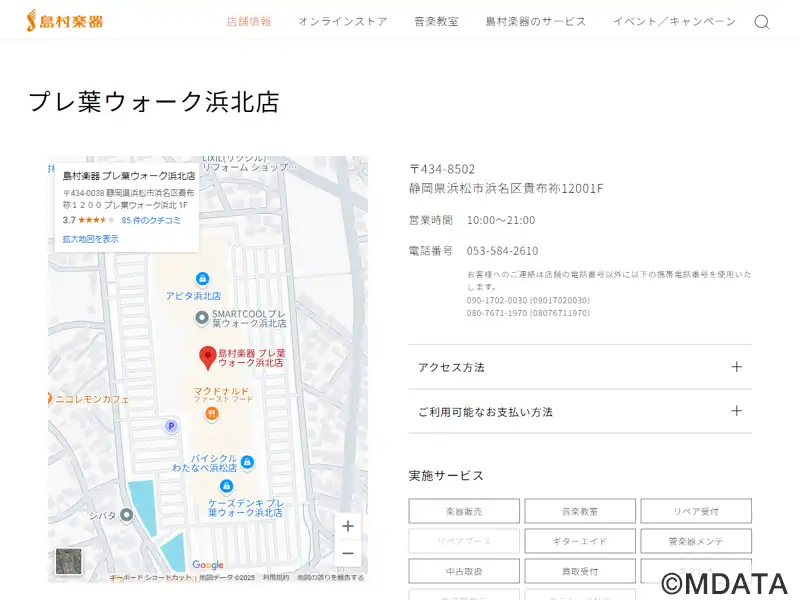Click the バイシクルわたなべ shopping marker
The image size is (800, 600).
point(247,462)
